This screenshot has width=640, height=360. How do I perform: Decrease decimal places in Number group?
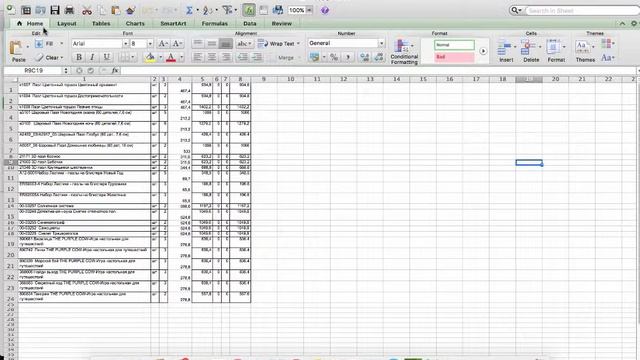379,57
